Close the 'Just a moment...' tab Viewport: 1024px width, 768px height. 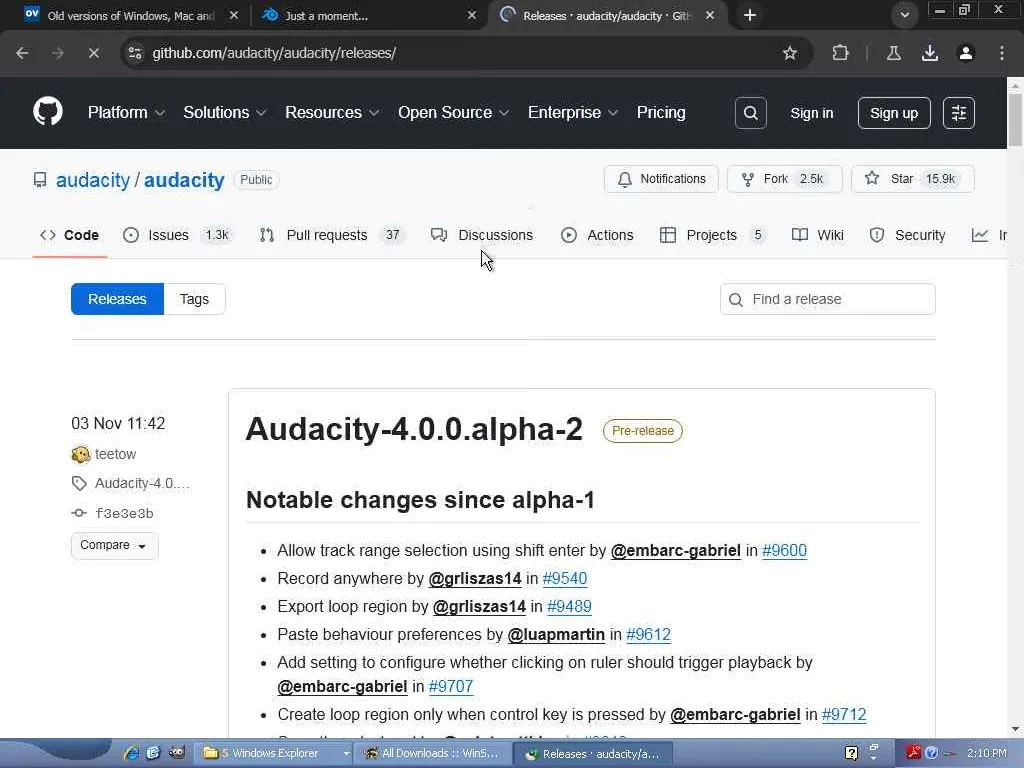[472, 15]
